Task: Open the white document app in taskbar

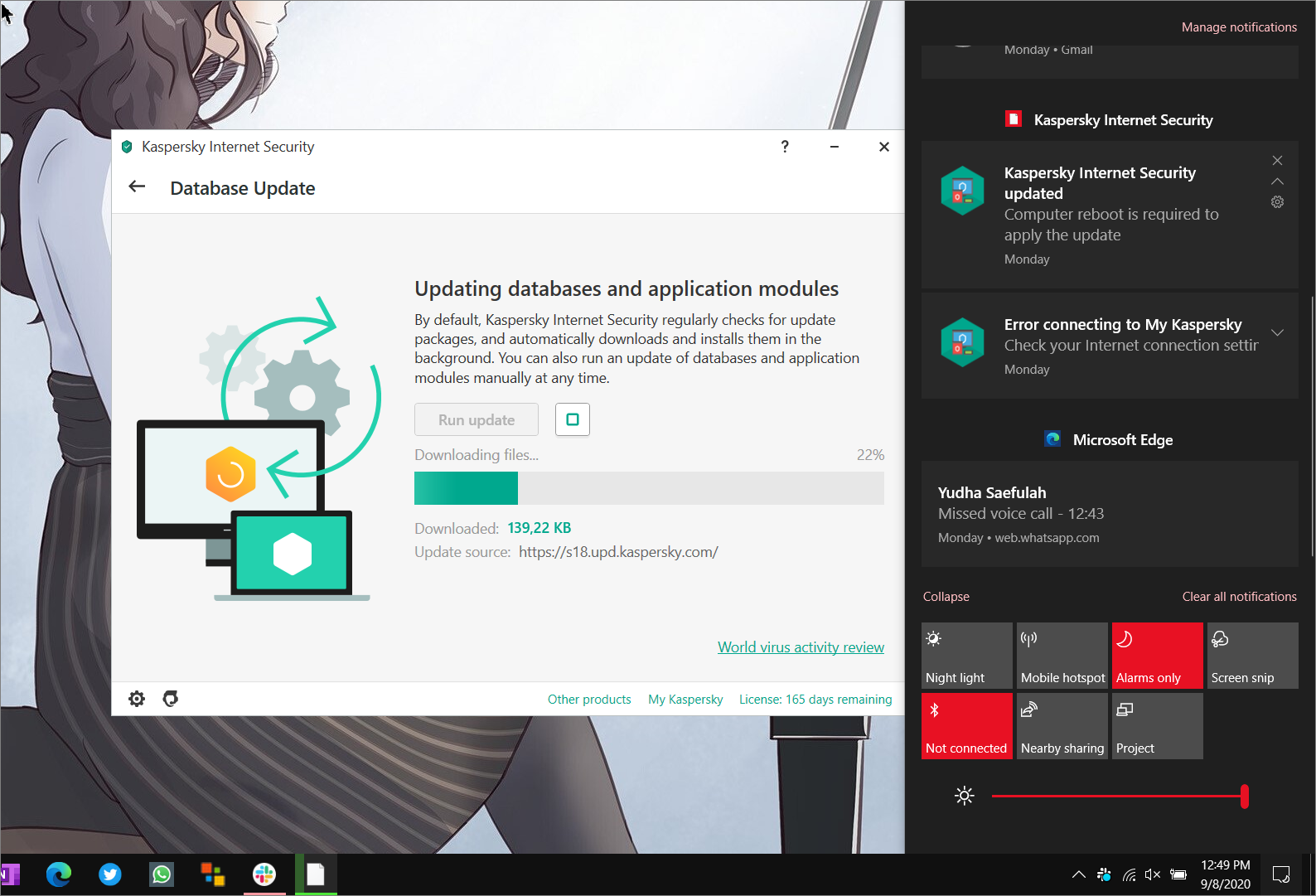Action: point(316,874)
